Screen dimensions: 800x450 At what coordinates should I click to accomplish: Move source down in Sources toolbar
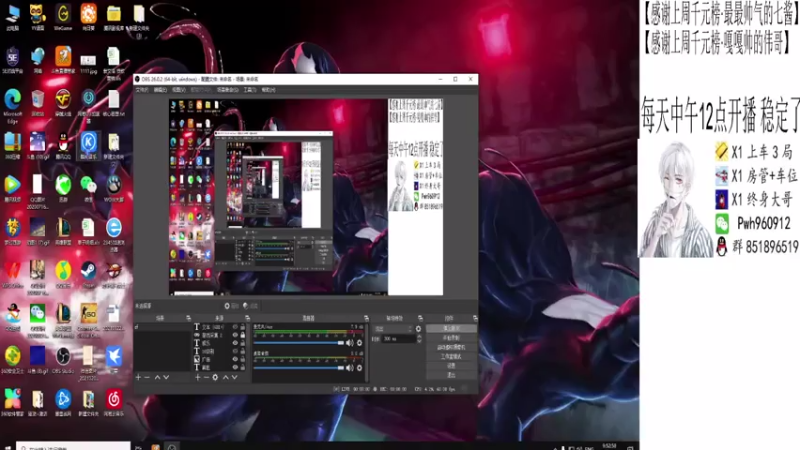(x=235, y=378)
